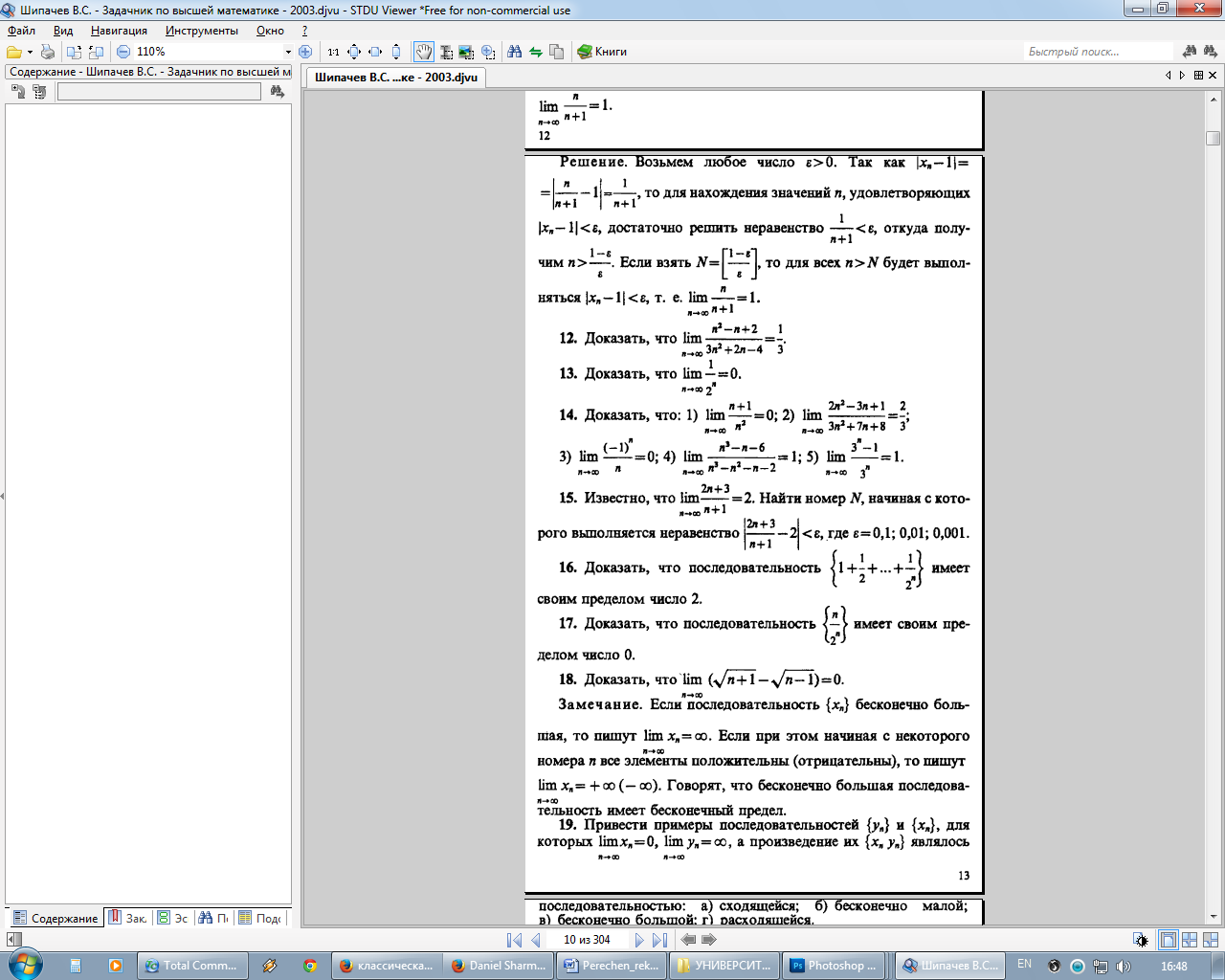Set actual size with the 1:1 icon
Viewport: 1225px width, 980px height.
(333, 52)
